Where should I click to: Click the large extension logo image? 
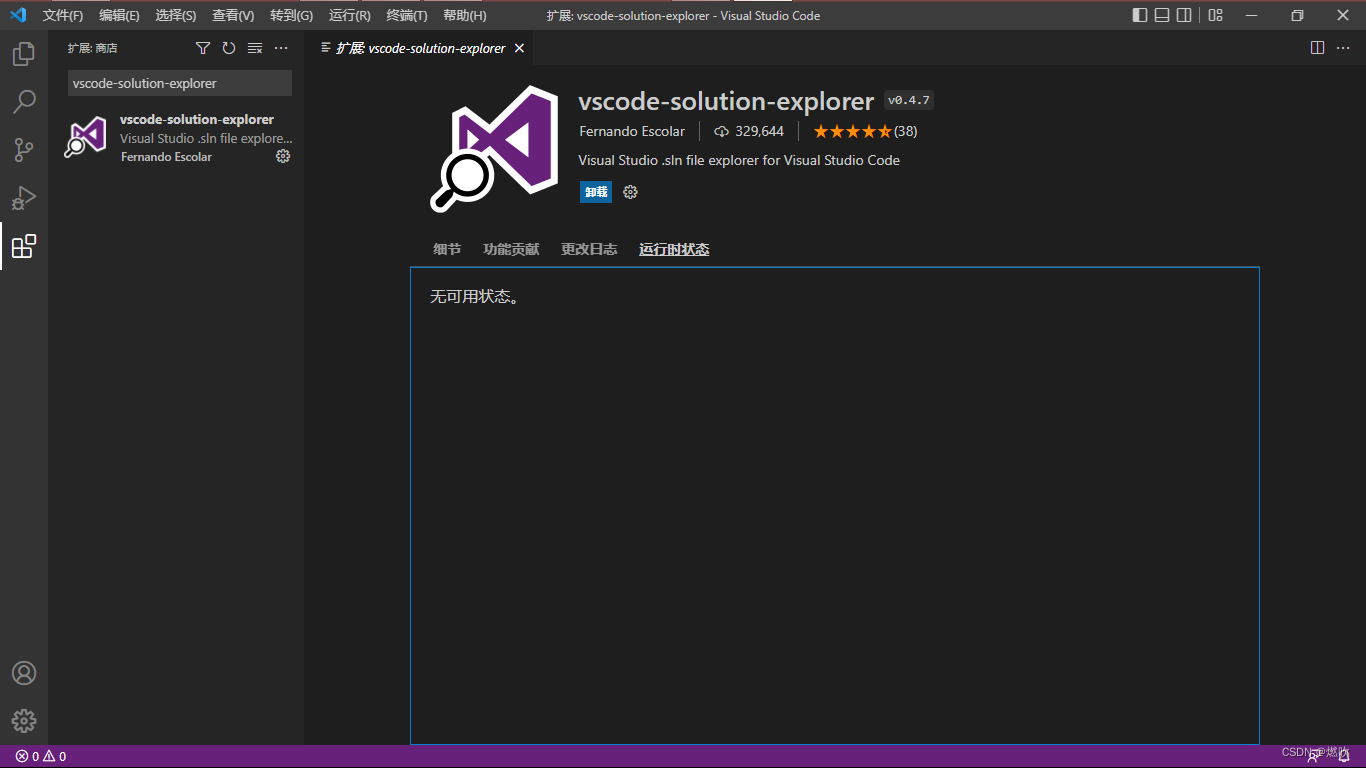click(495, 148)
